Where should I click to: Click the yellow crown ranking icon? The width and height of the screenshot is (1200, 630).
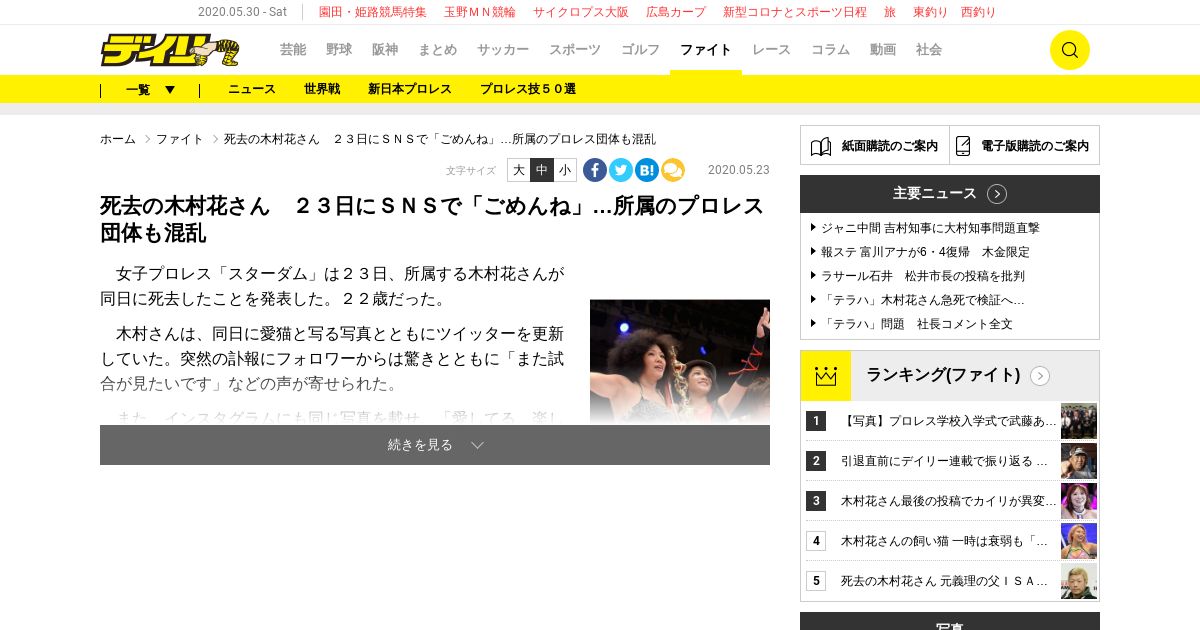[x=826, y=376]
